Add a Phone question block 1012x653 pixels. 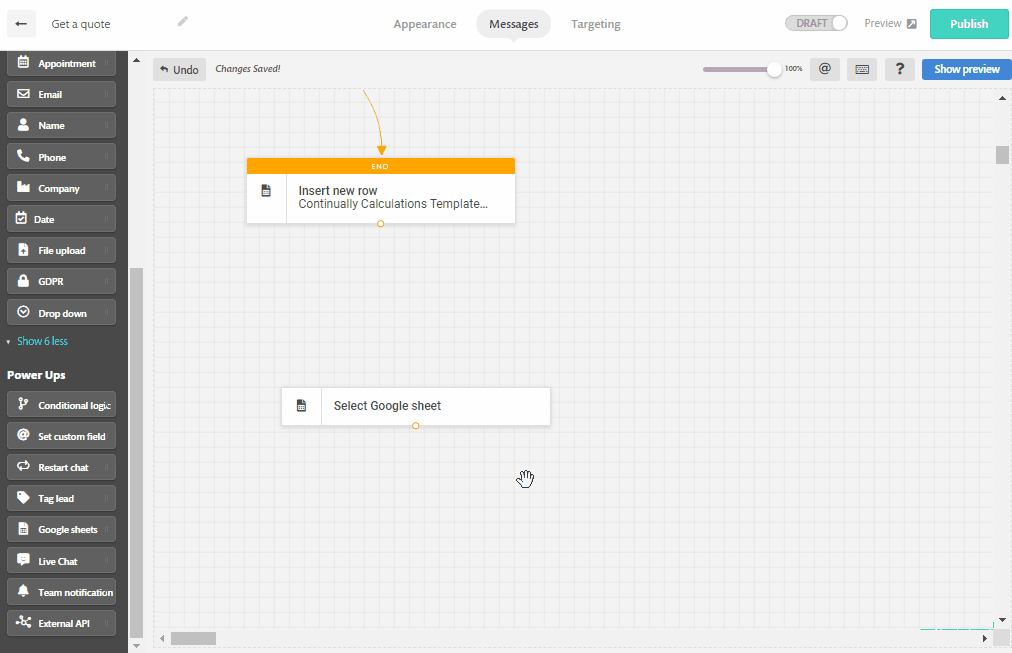point(61,157)
